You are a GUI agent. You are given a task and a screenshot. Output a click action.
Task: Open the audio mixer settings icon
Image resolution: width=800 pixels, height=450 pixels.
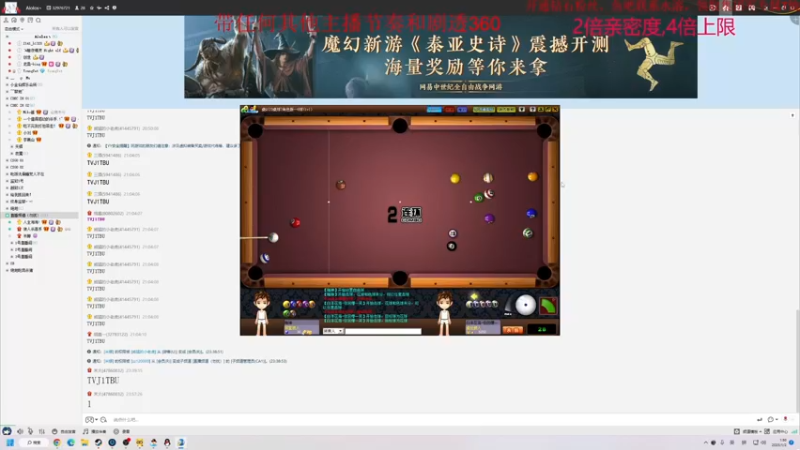point(42,431)
